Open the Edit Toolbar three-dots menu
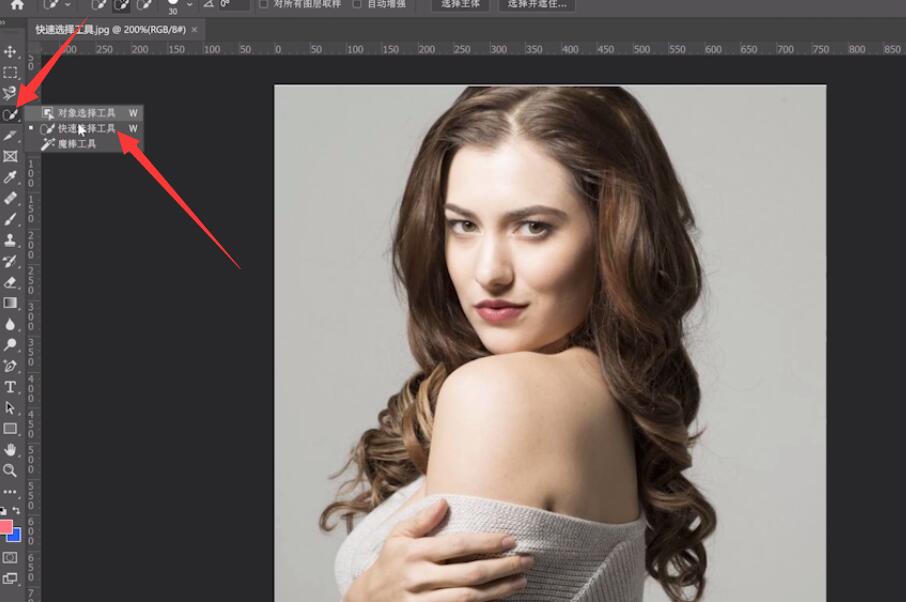Image resolution: width=906 pixels, height=602 pixels. [10, 492]
